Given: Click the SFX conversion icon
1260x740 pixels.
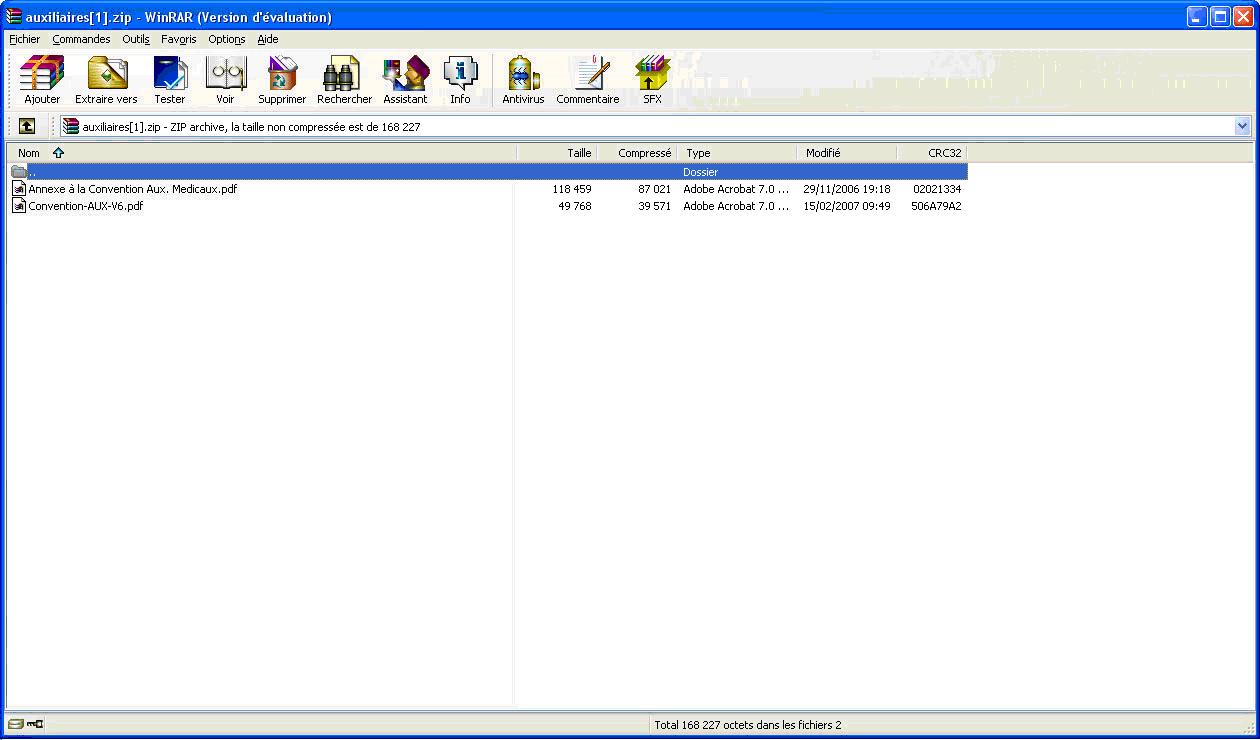Looking at the screenshot, I should pyautogui.click(x=652, y=80).
